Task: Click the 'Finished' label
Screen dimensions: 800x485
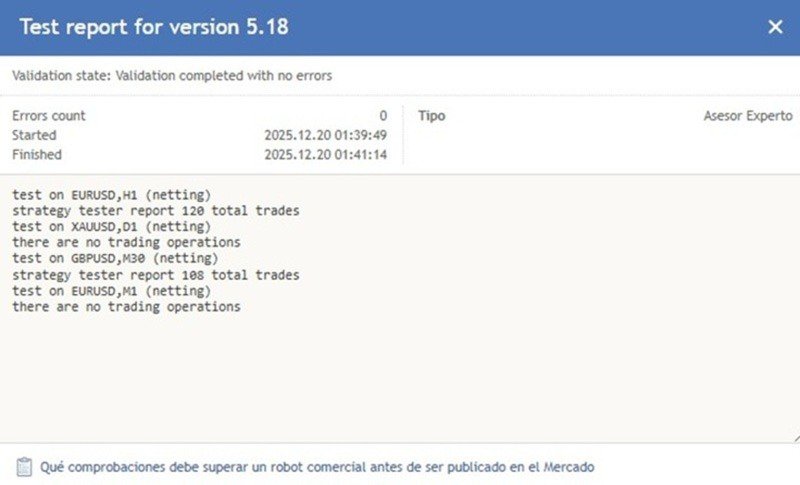Action: [x=37, y=155]
